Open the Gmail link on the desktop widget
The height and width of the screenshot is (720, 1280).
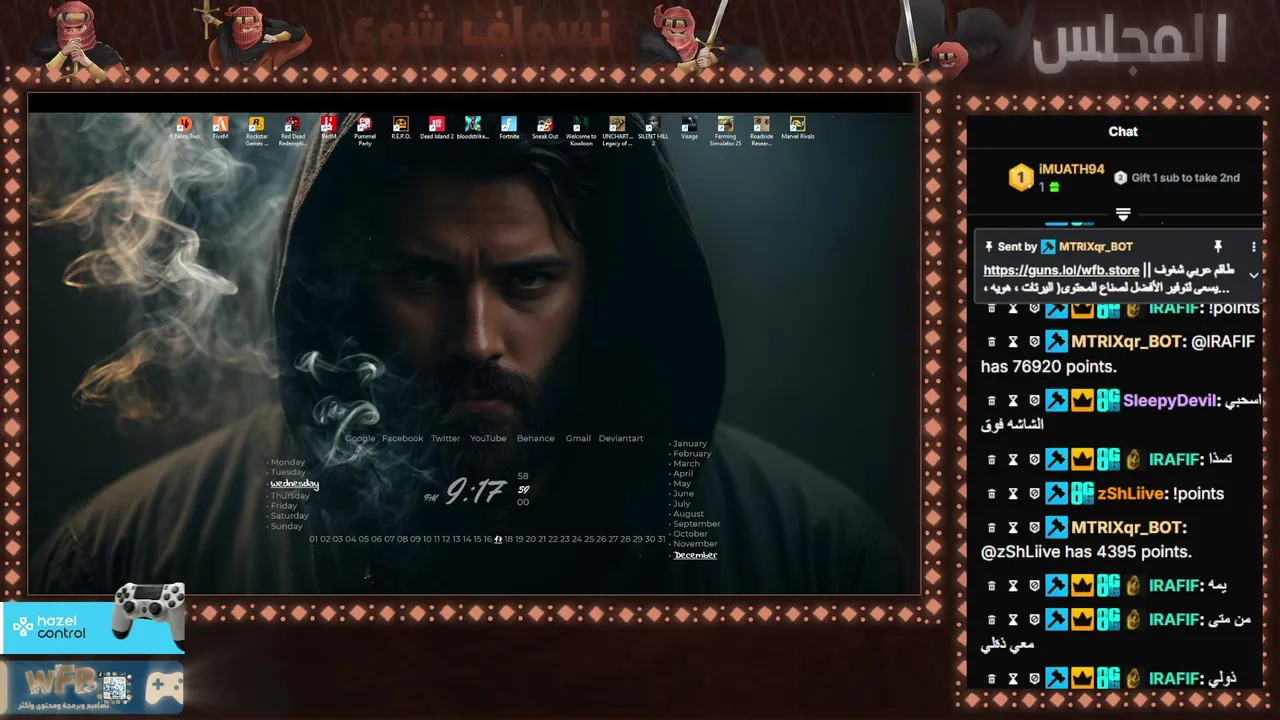tap(578, 438)
